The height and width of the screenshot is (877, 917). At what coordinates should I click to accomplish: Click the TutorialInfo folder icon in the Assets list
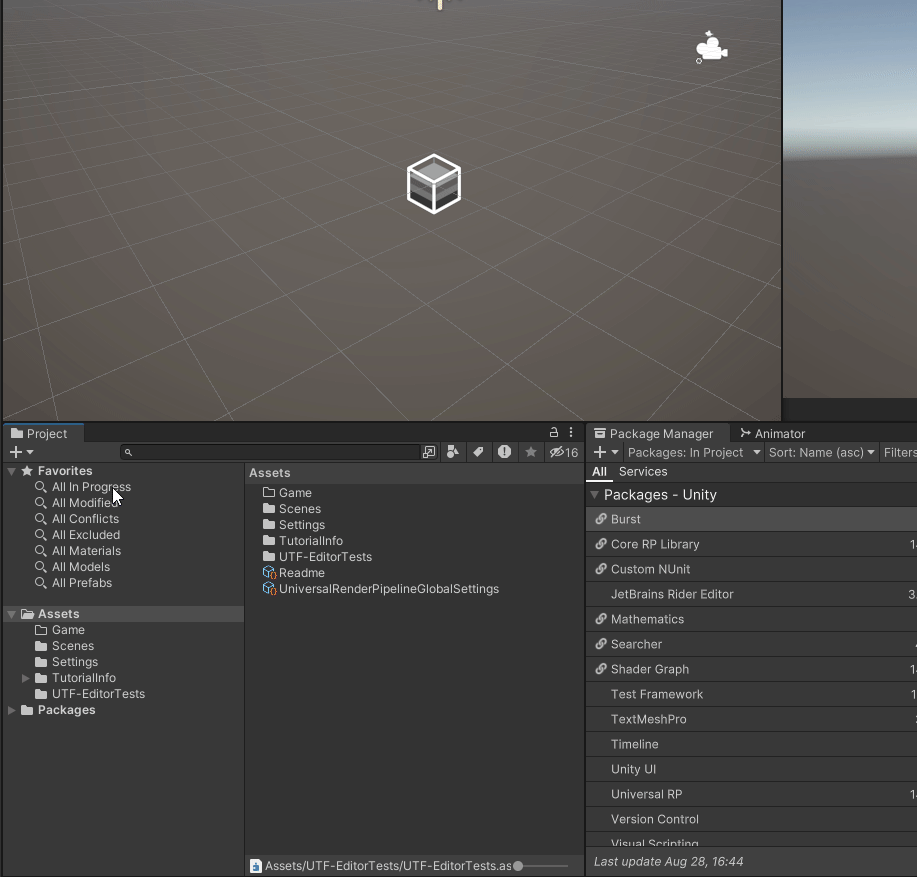pos(269,540)
